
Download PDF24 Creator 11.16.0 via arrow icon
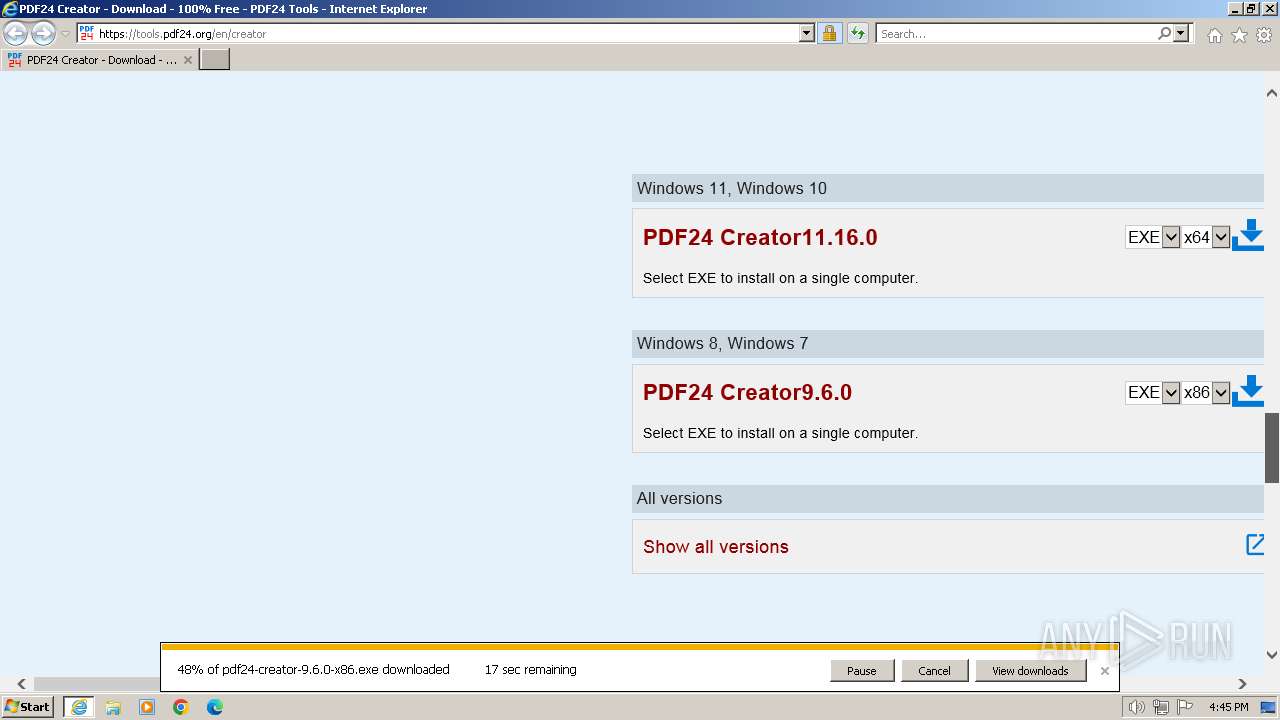pos(1248,236)
